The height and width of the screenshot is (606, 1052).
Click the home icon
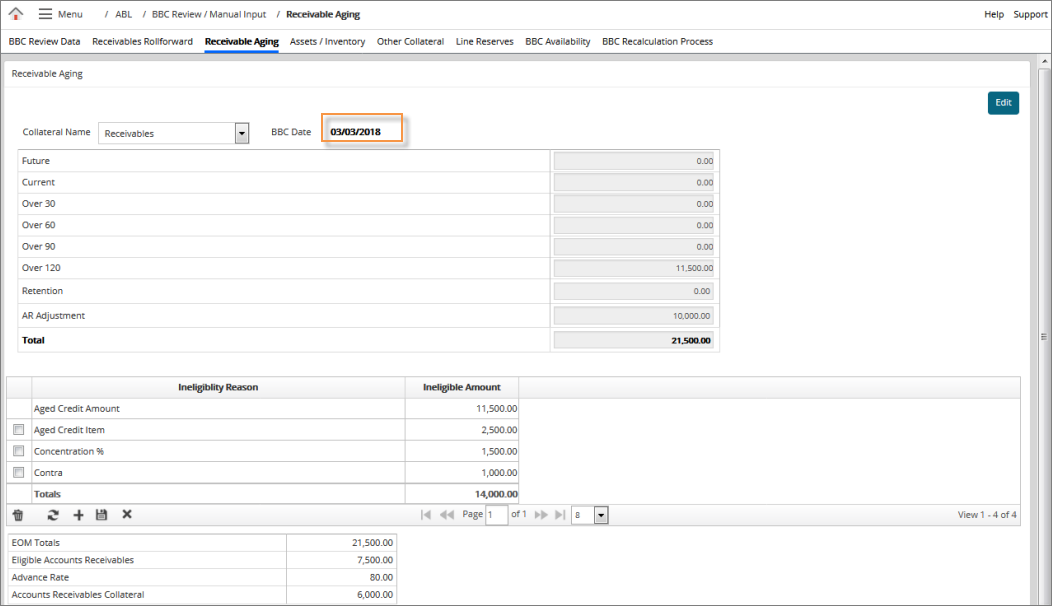[x=15, y=14]
